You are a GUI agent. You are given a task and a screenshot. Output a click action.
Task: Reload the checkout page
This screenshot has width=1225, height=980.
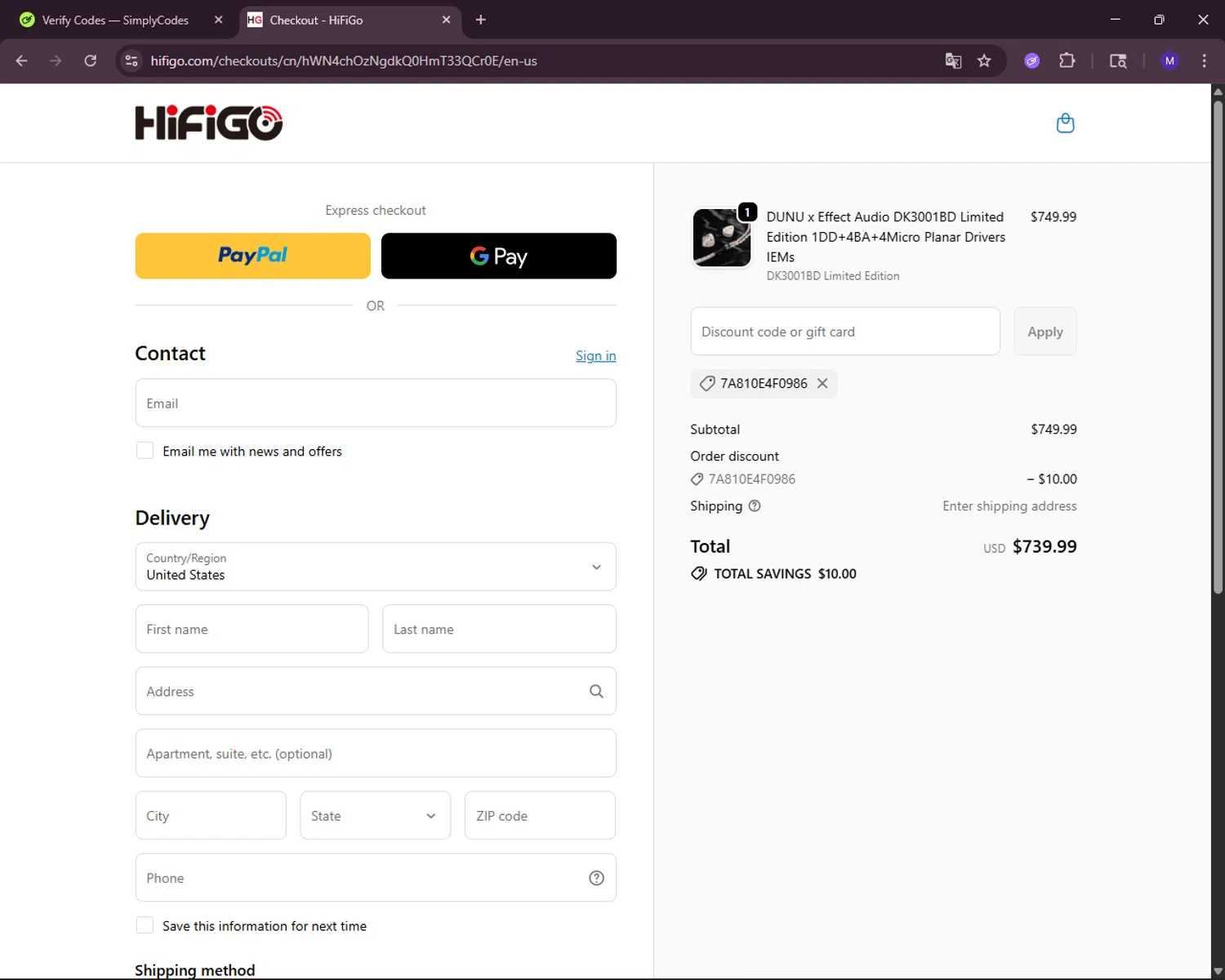pos(91,60)
